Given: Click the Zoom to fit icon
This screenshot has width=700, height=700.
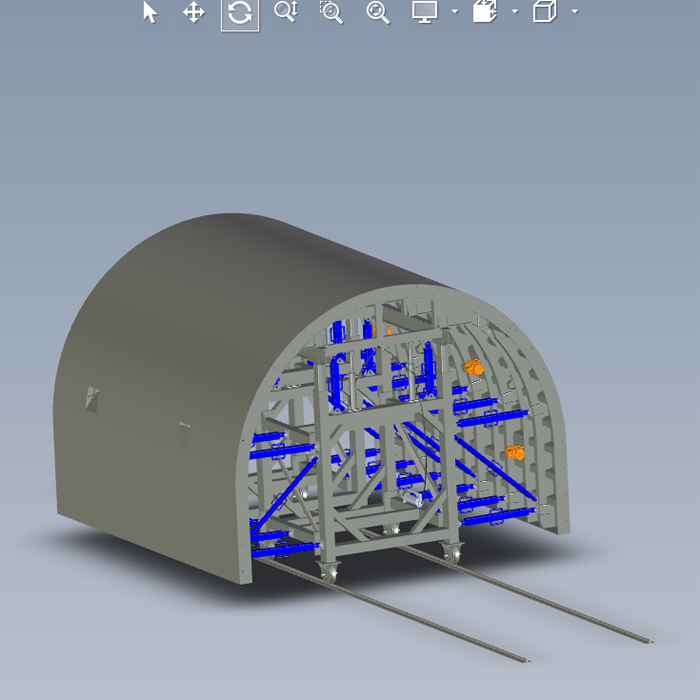Looking at the screenshot, I should (x=378, y=12).
